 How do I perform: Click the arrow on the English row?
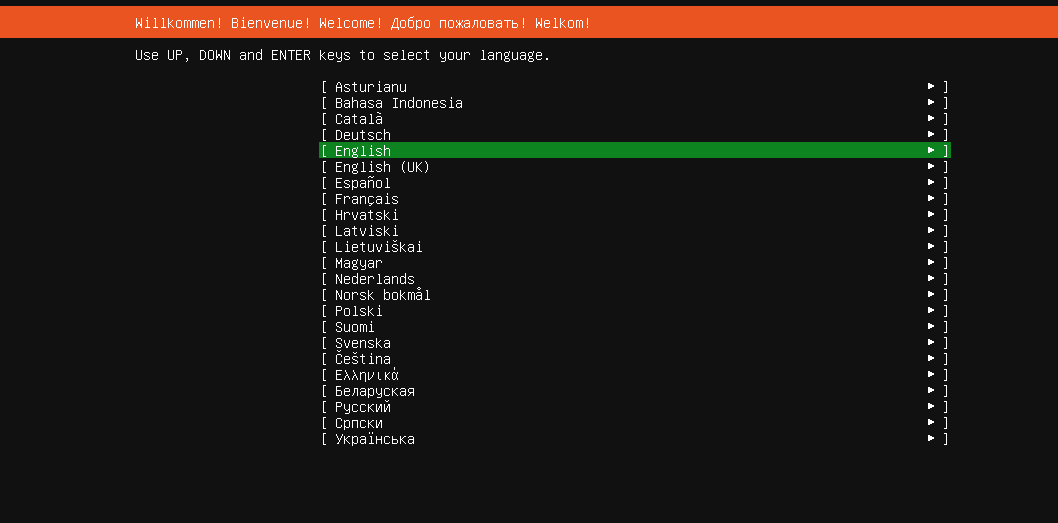click(931, 150)
